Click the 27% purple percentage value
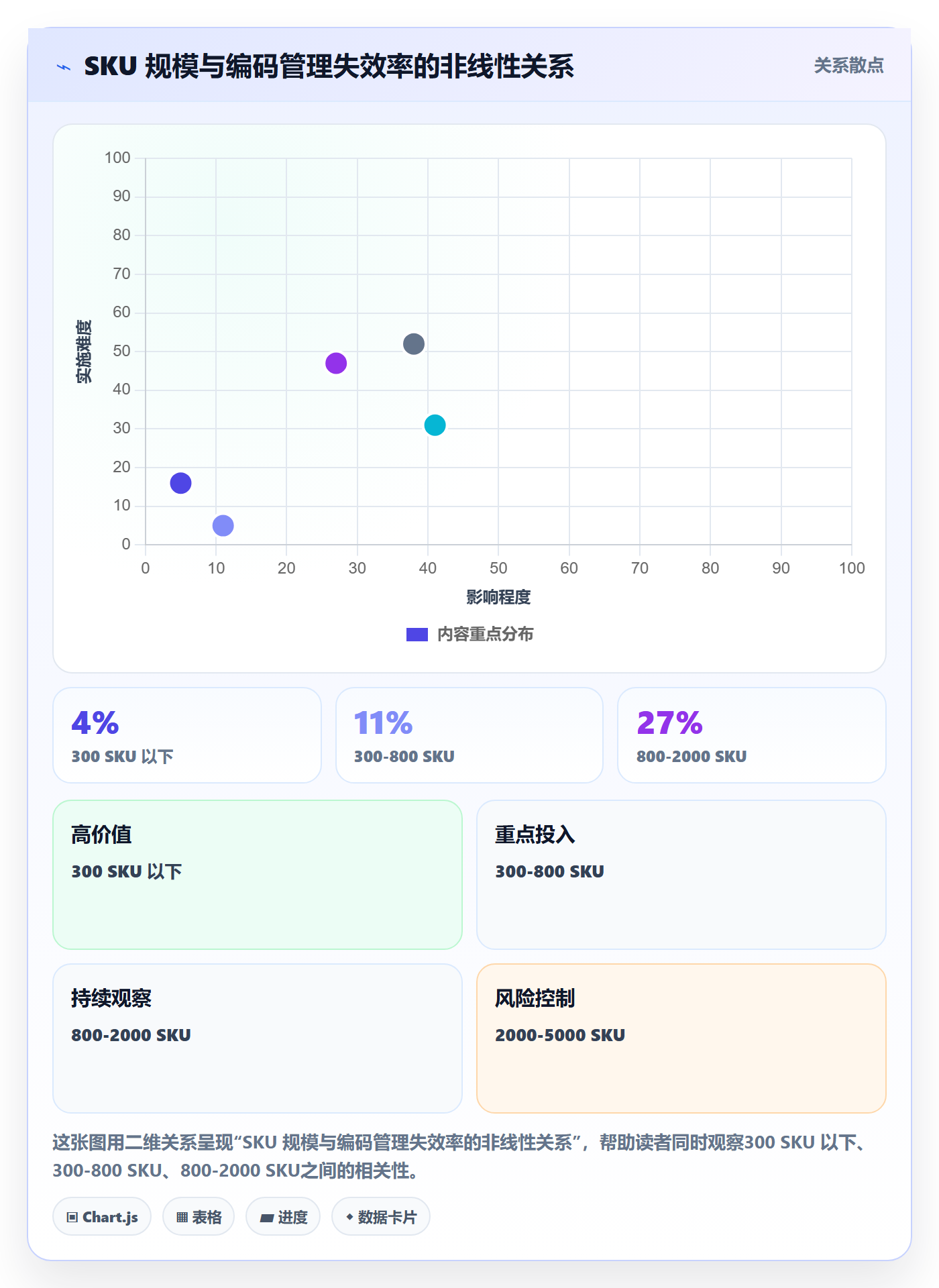Screen dimensions: 939x1288 (x=669, y=723)
